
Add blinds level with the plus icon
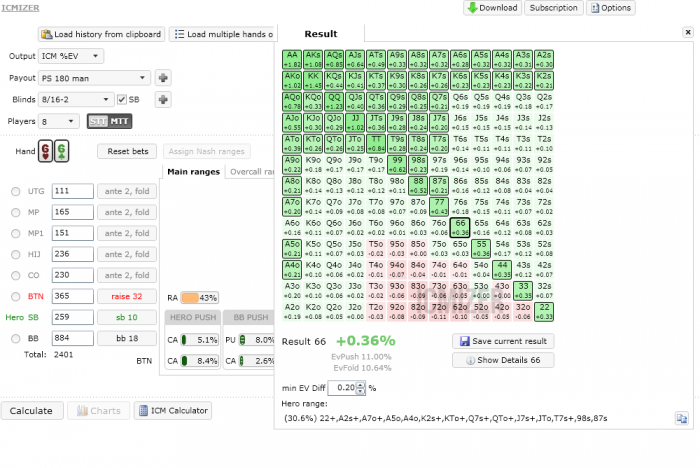coord(163,100)
